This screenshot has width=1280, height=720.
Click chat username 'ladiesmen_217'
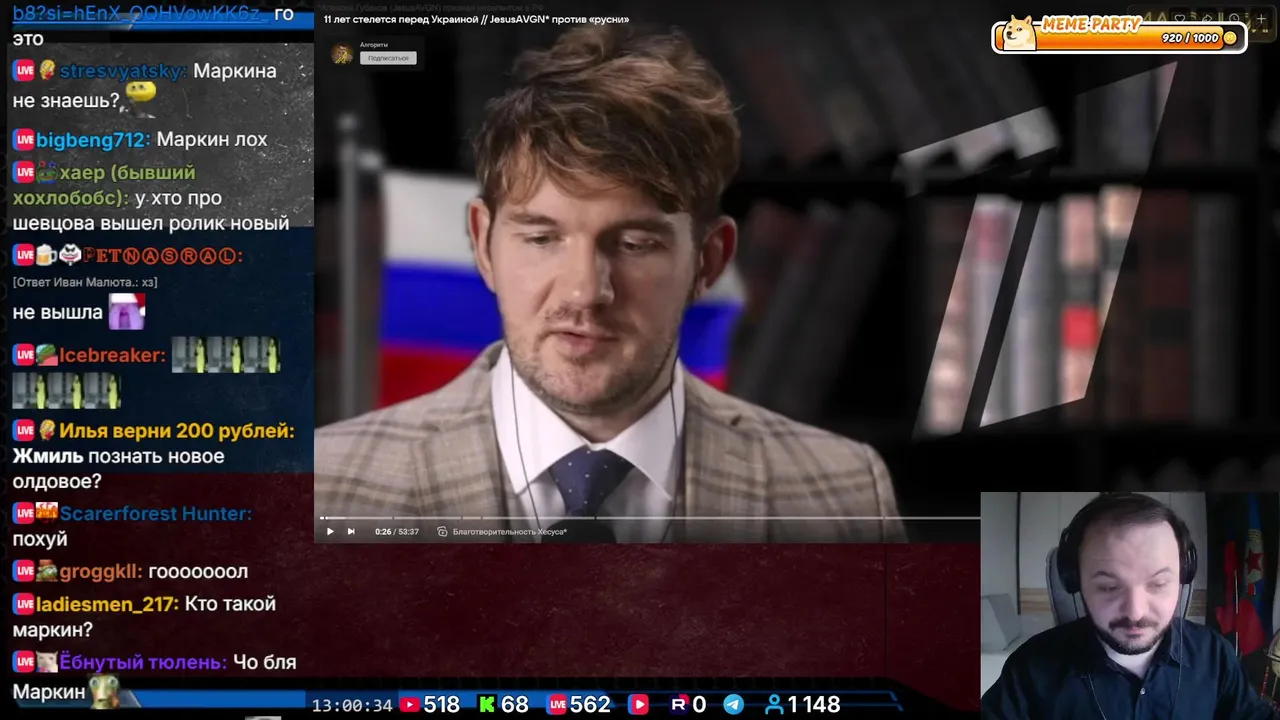click(107, 604)
